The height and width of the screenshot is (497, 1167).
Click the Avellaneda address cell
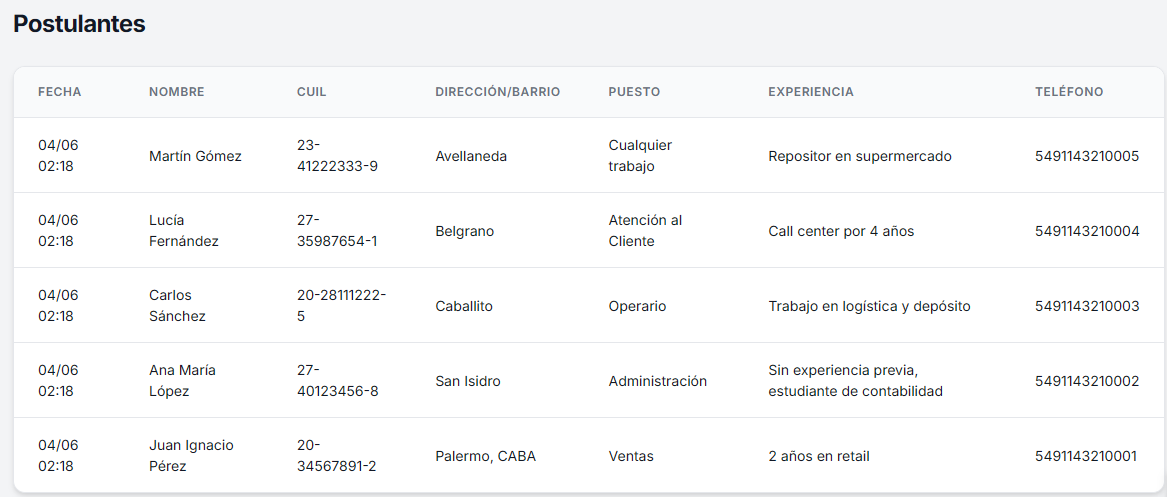[x=471, y=156]
